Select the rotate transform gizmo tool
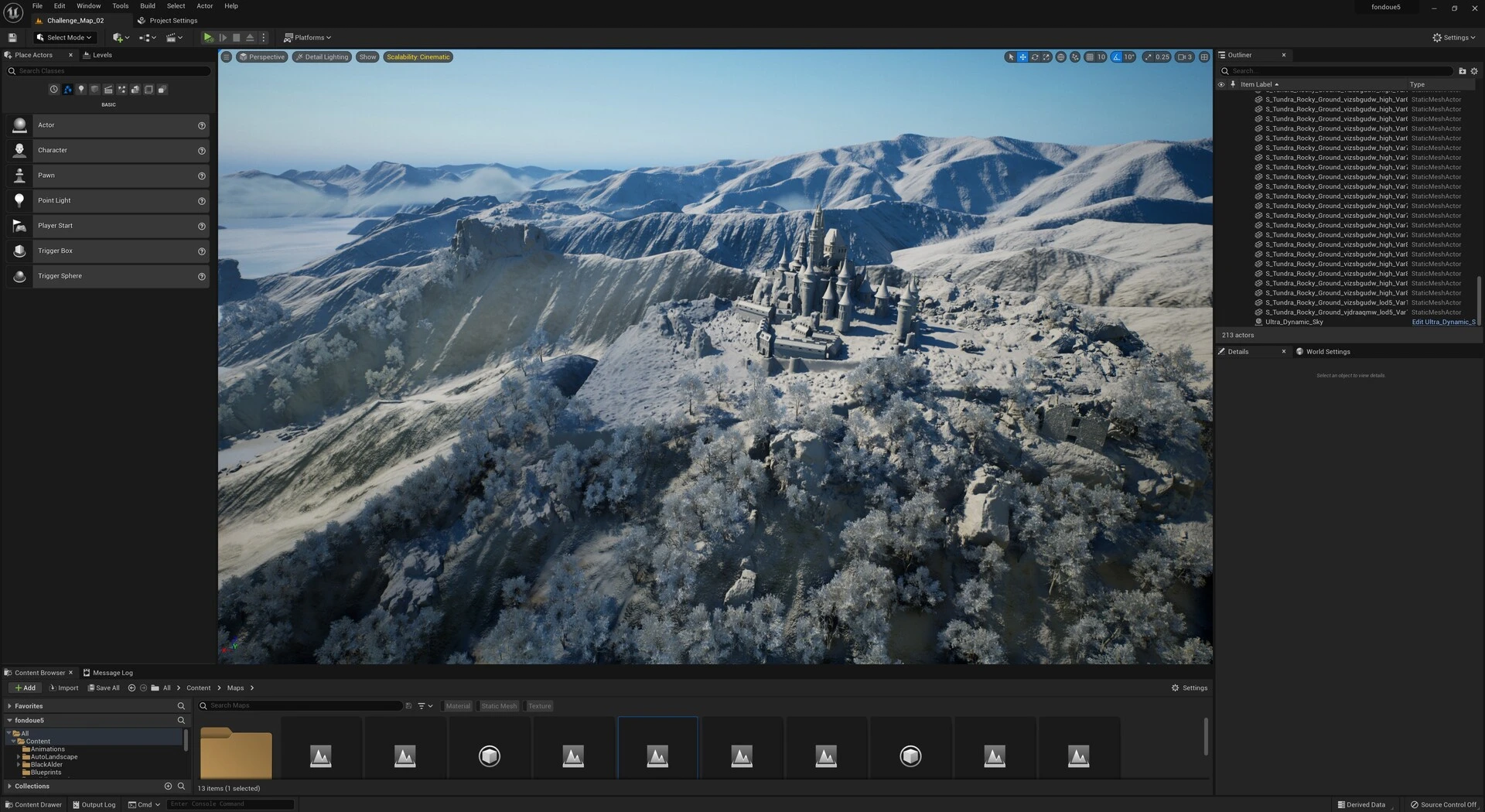This screenshot has height=812, width=1485. 1034,57
